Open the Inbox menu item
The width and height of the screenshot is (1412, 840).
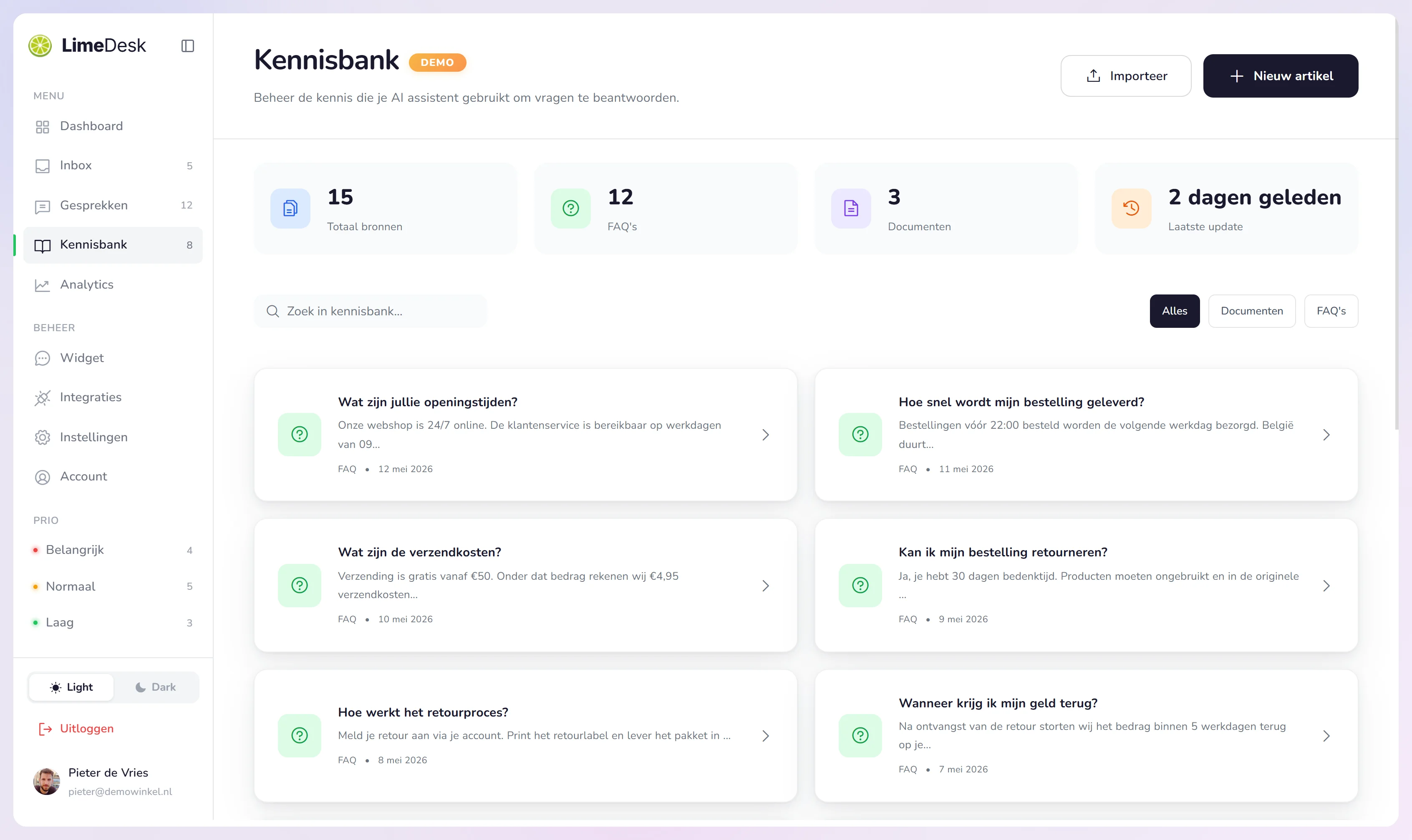[113, 166]
